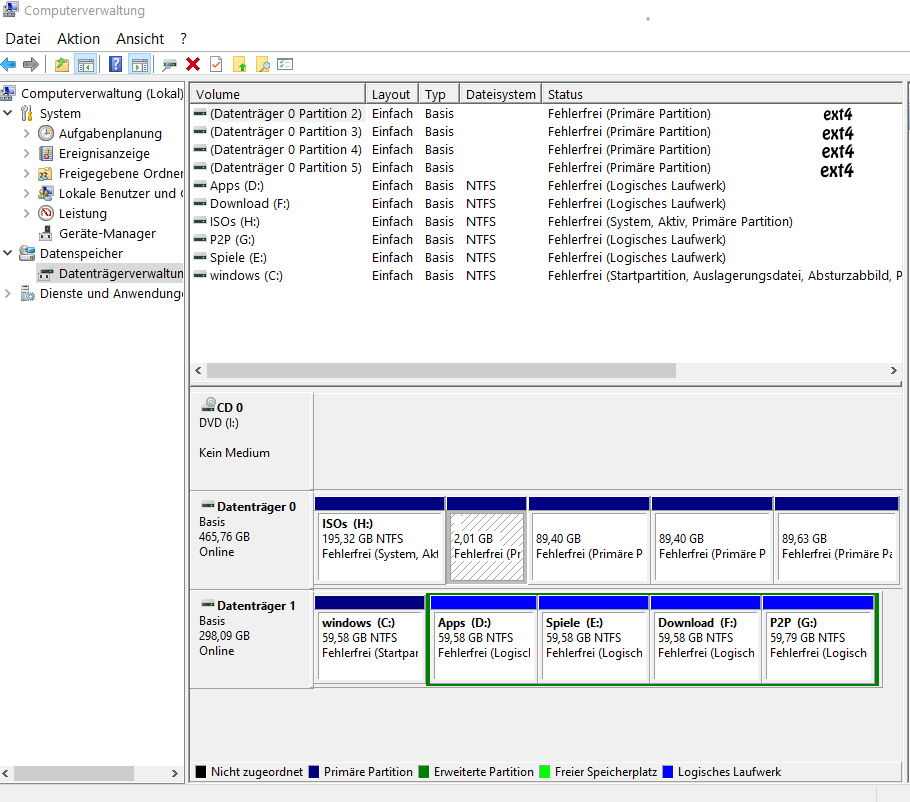Image resolution: width=910 pixels, height=802 pixels.
Task: Open the Ansicht menu
Action: [139, 38]
